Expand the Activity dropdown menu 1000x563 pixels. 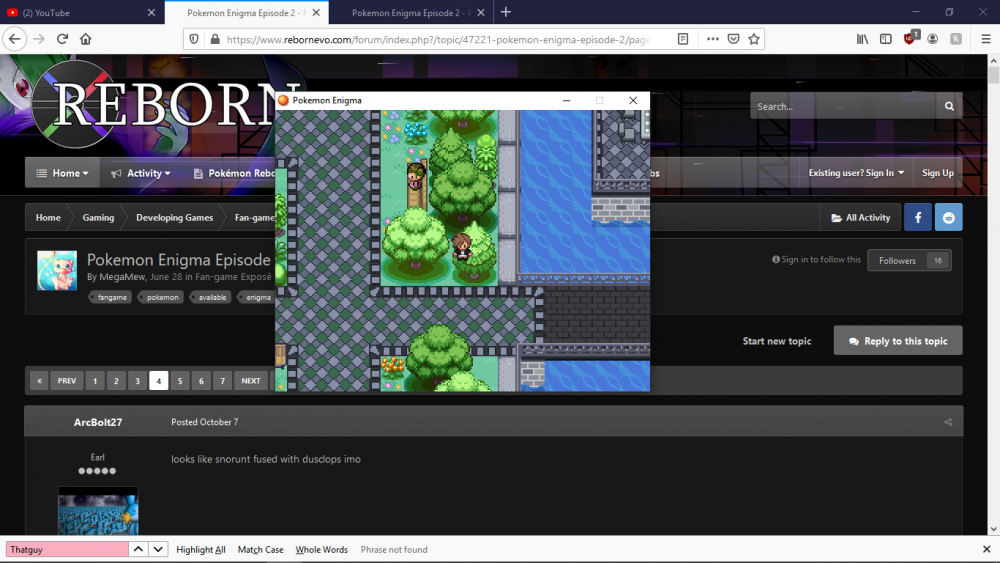point(141,173)
